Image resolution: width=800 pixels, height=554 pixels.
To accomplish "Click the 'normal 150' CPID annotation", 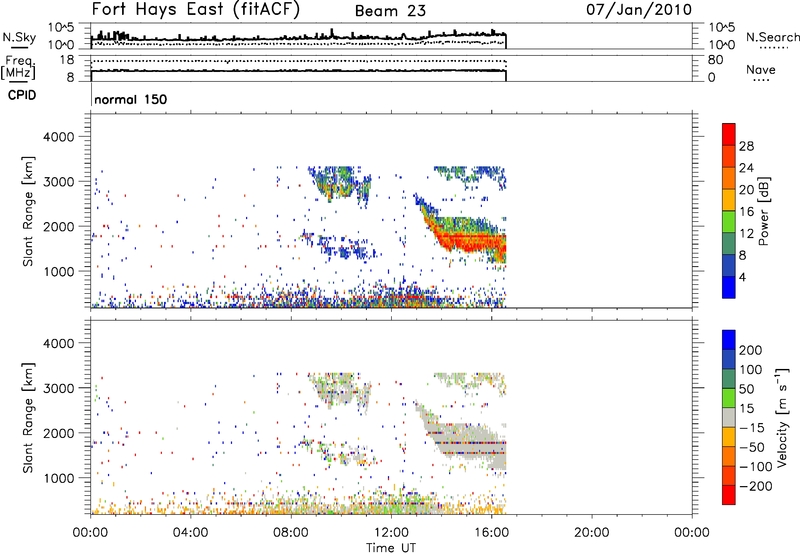I will point(131,99).
